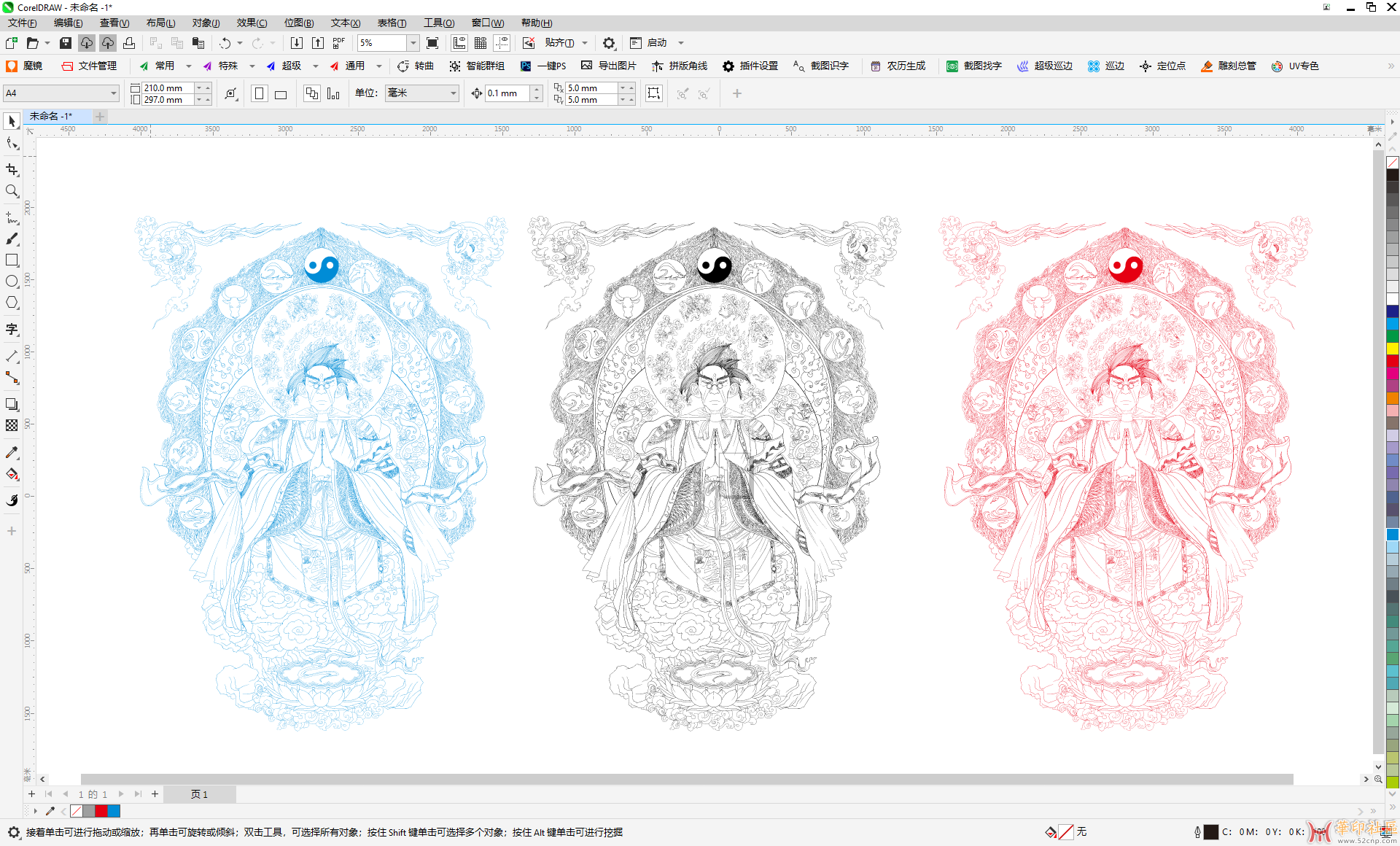Toggle Show rulers button

point(459,43)
